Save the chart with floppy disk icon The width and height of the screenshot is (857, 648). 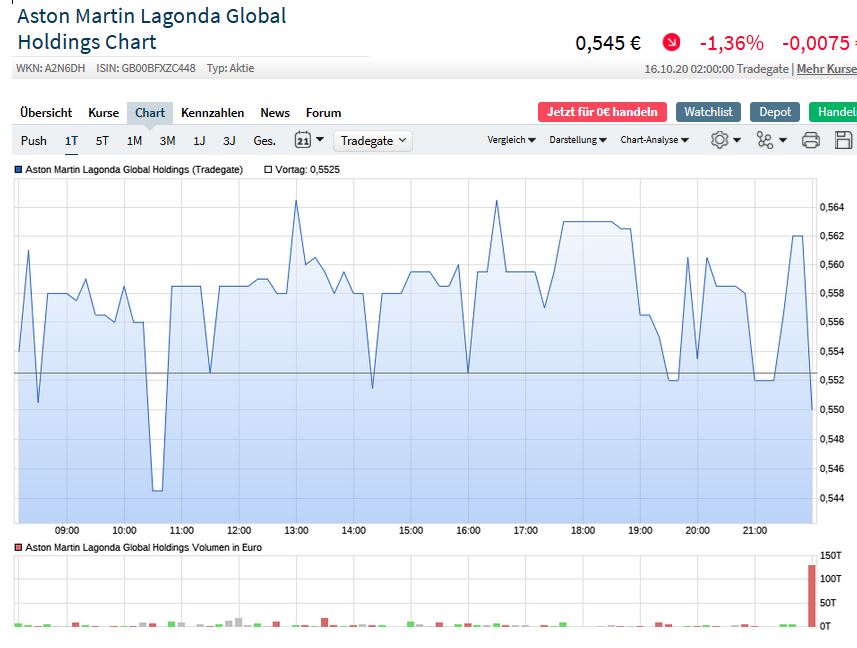(843, 140)
